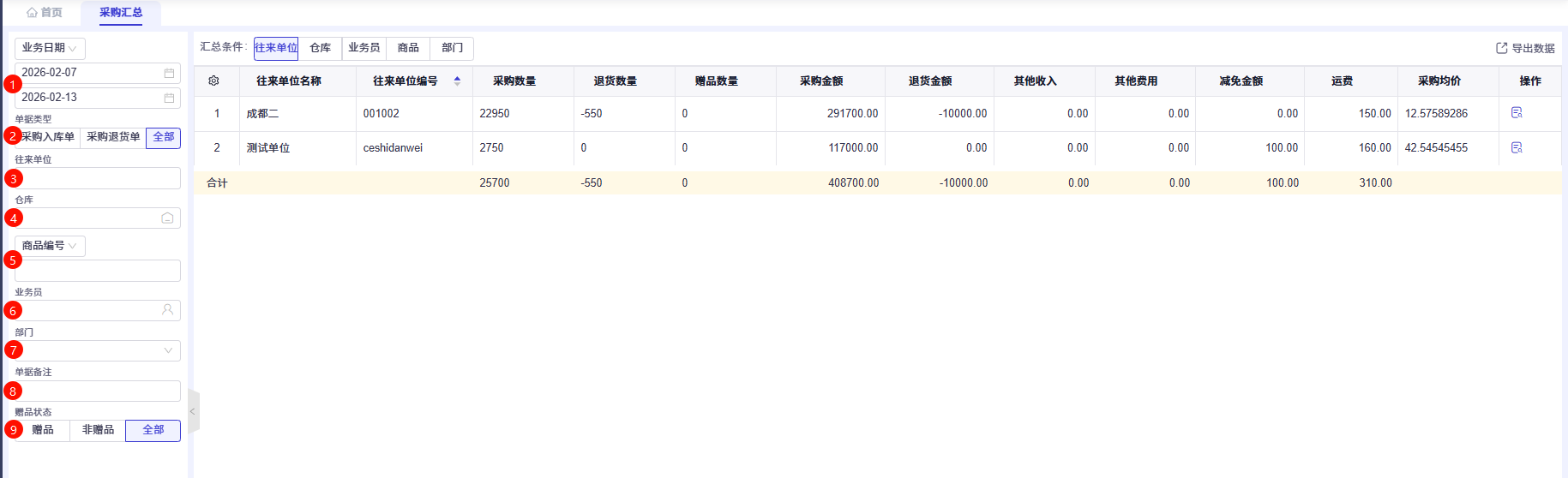1568x478 pixels.
Task: Click the detail icon for 测试单位 row
Action: point(1517,147)
